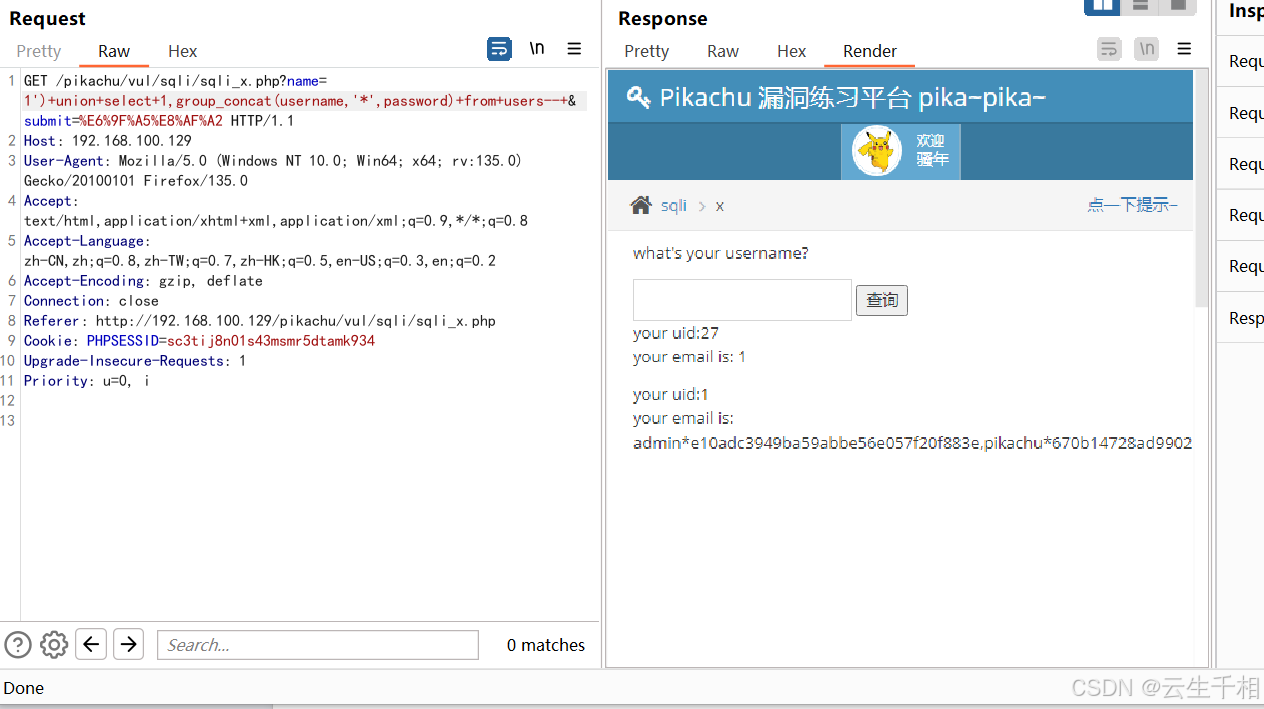Viewport: 1264px width, 709px height.
Task: Switch Response view to the Raw tab
Action: pyautogui.click(x=723, y=51)
